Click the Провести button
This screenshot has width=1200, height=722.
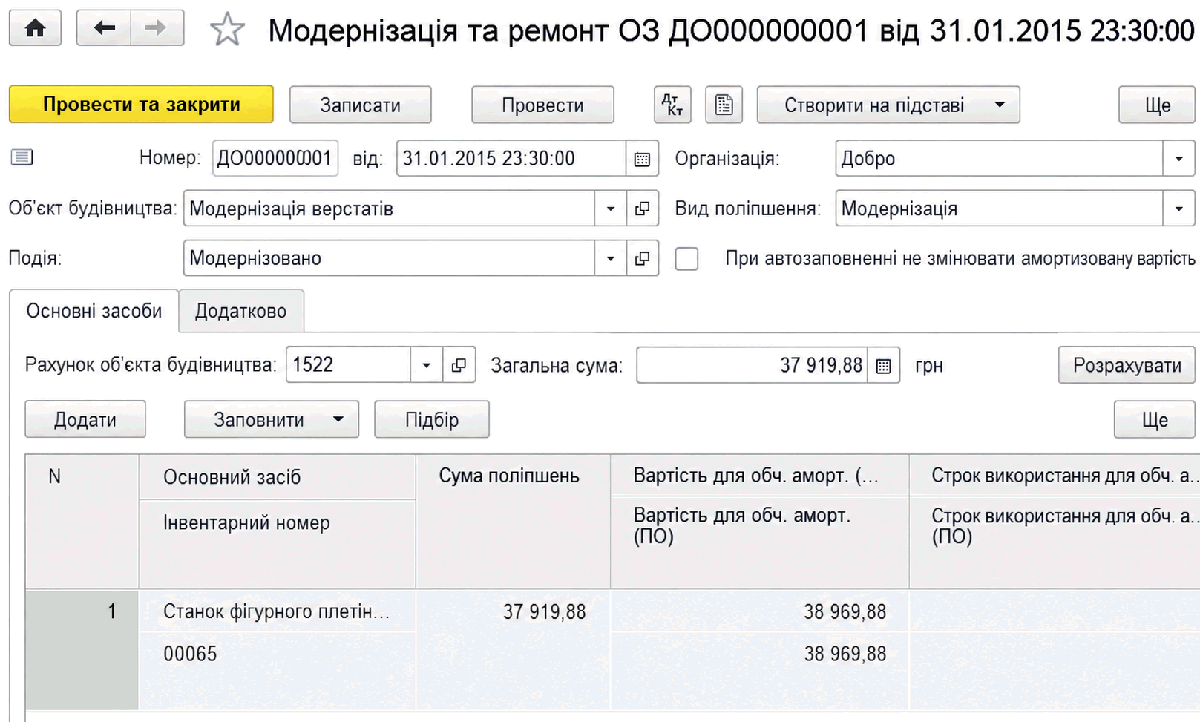coord(543,104)
